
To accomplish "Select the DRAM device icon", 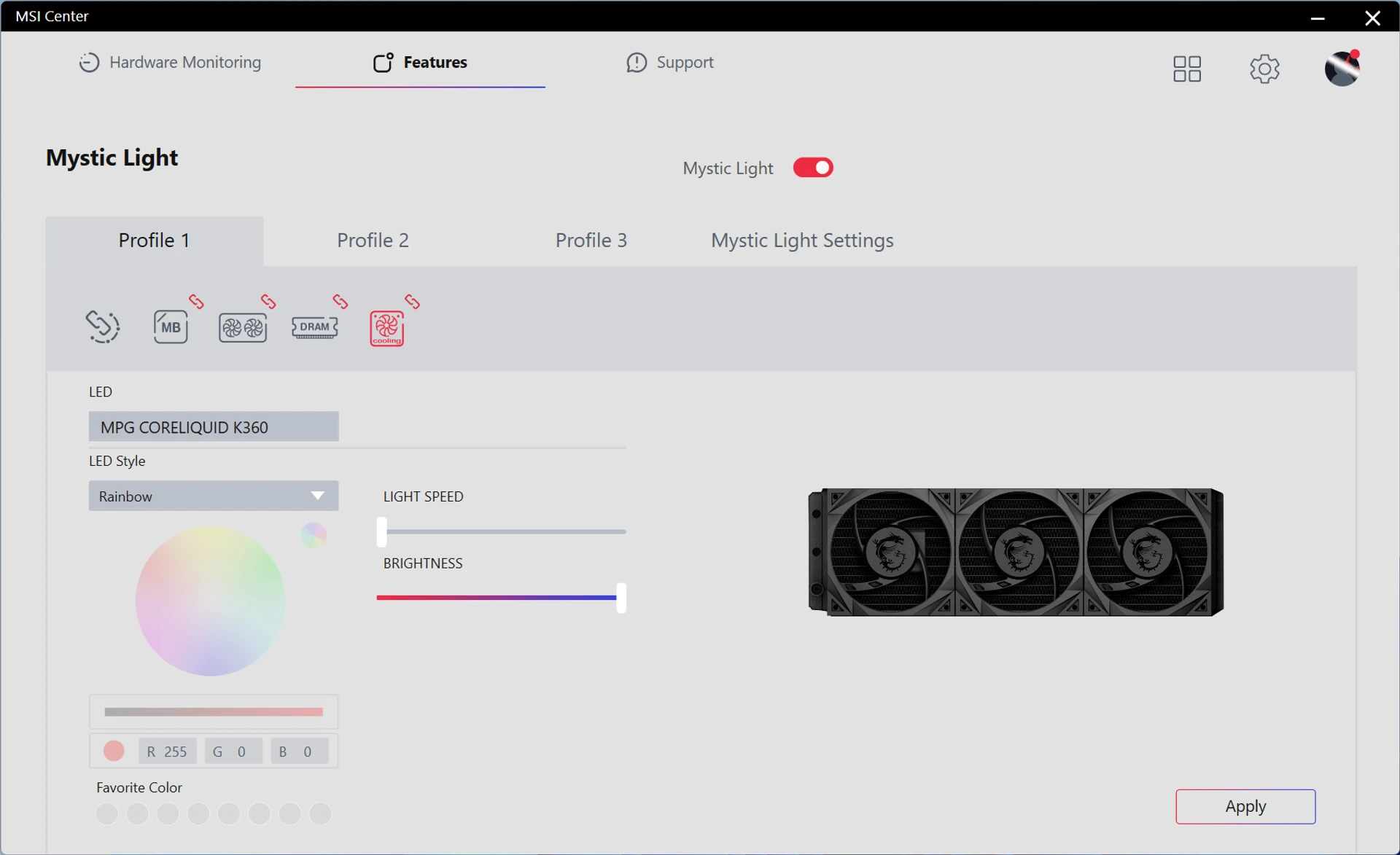I will pyautogui.click(x=314, y=327).
